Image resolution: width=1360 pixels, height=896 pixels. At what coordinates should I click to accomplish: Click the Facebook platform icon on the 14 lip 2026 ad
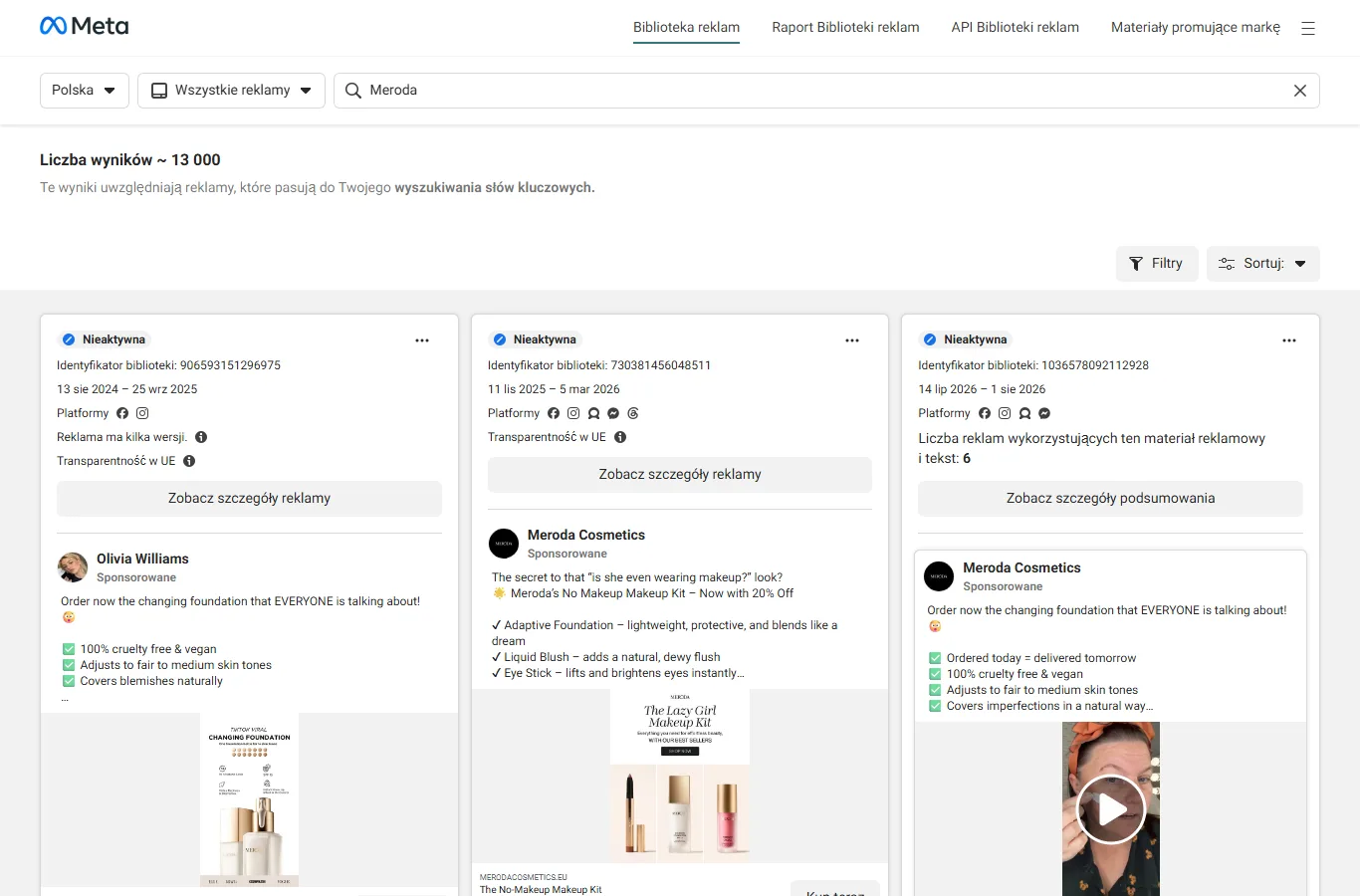pos(985,413)
